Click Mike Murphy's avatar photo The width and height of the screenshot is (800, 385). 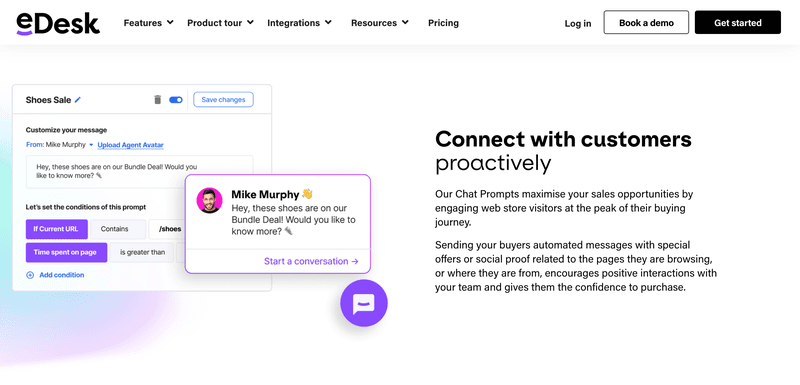(210, 200)
